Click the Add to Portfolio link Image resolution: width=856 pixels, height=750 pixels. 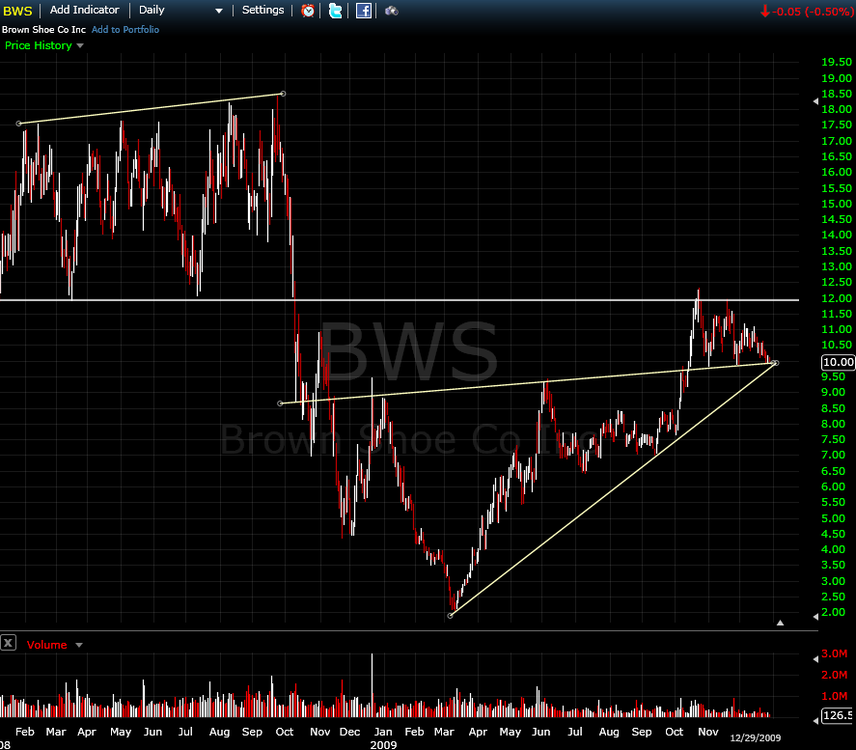click(x=125, y=29)
